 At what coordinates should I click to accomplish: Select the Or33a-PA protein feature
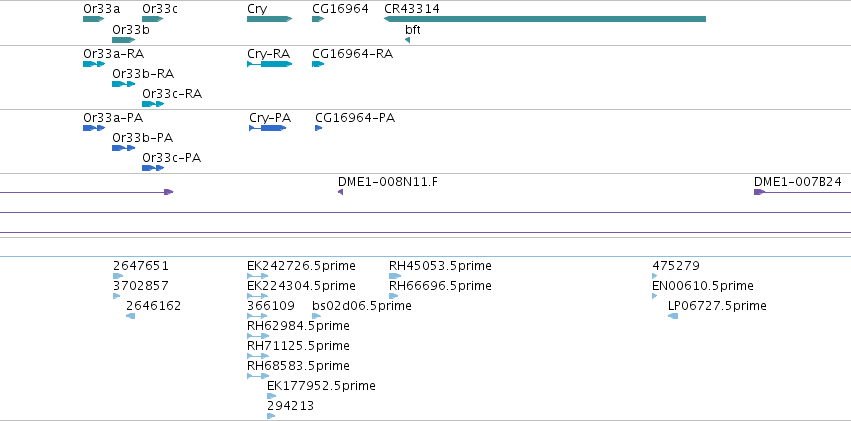(94, 128)
